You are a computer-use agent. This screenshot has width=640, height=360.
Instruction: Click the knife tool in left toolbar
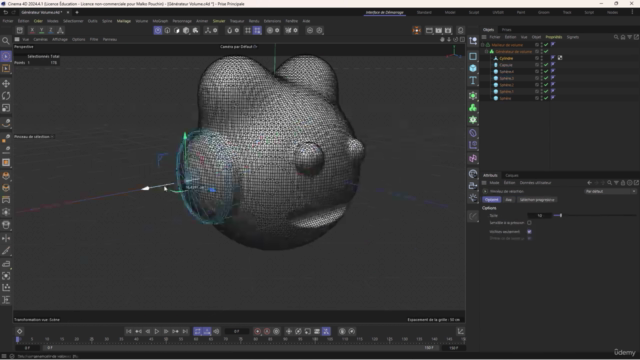[x=6, y=251]
